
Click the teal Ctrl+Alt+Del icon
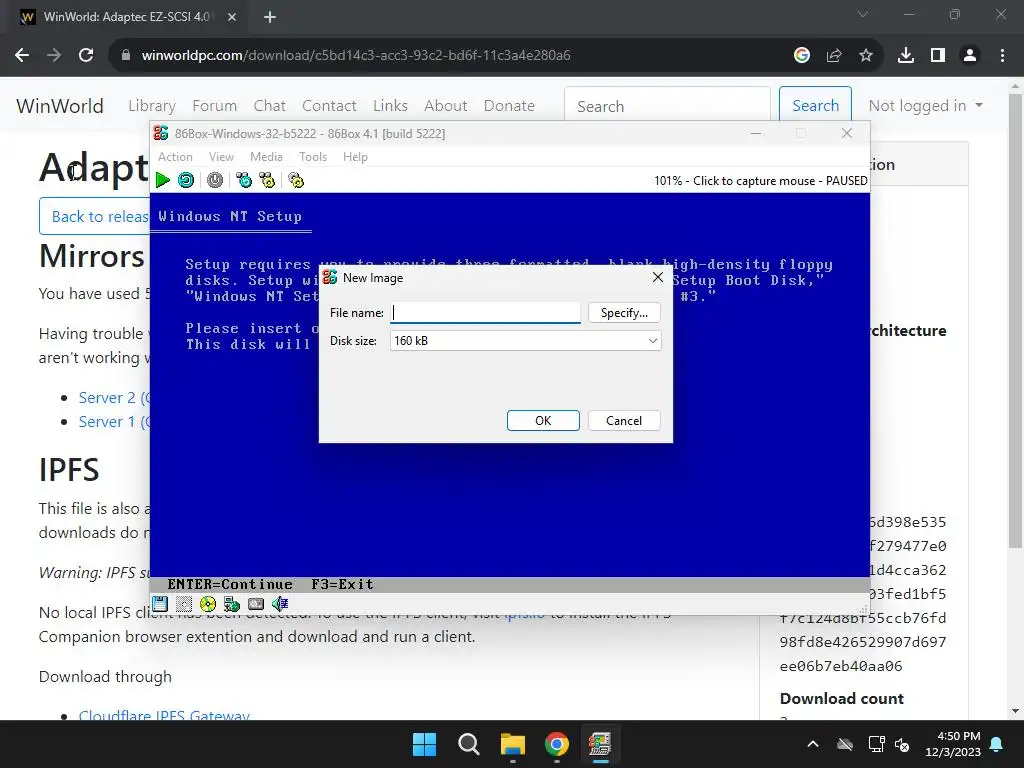click(244, 180)
